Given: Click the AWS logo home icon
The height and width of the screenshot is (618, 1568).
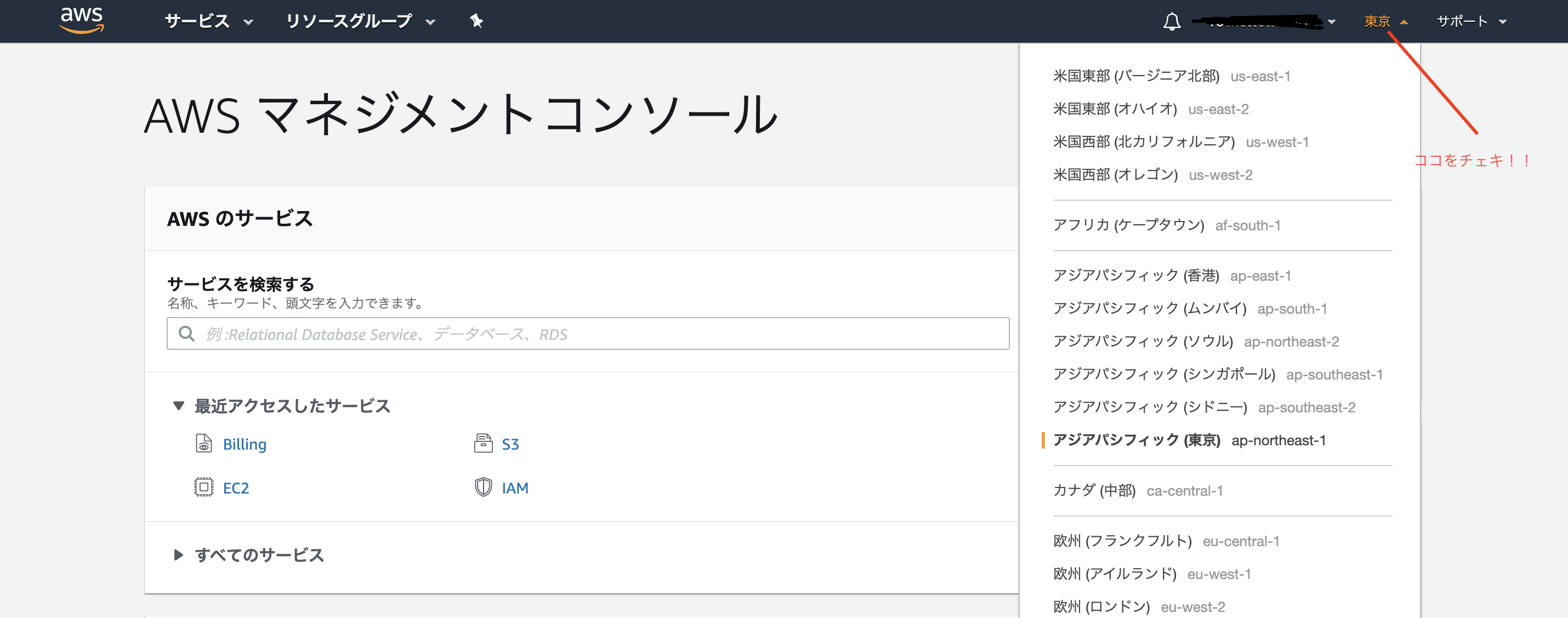Looking at the screenshot, I should coord(82,20).
